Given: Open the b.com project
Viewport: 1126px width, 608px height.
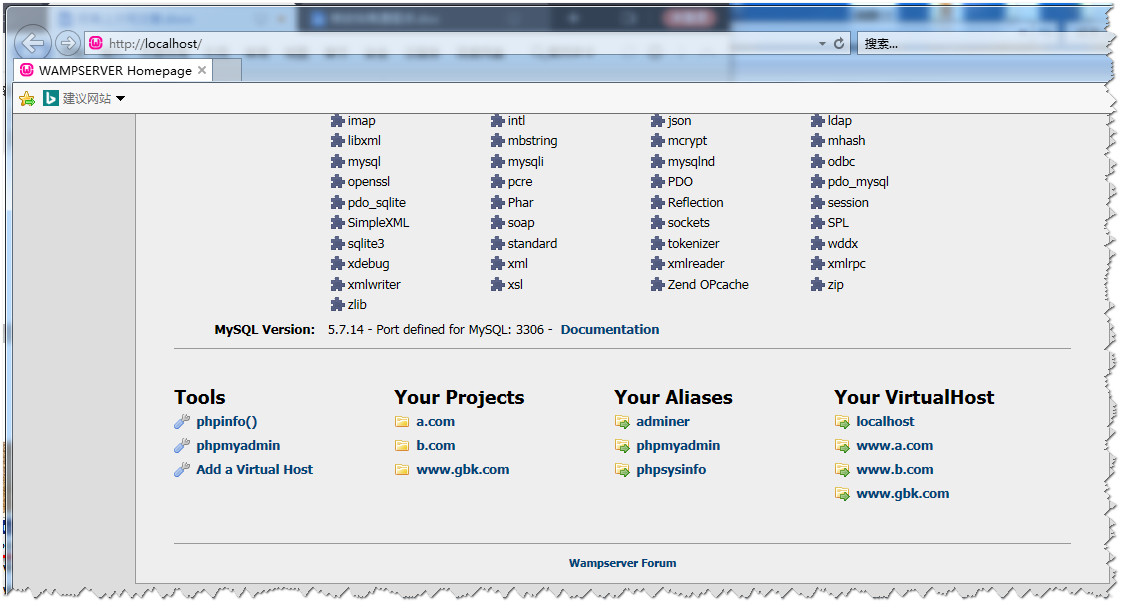Looking at the screenshot, I should pyautogui.click(x=435, y=445).
